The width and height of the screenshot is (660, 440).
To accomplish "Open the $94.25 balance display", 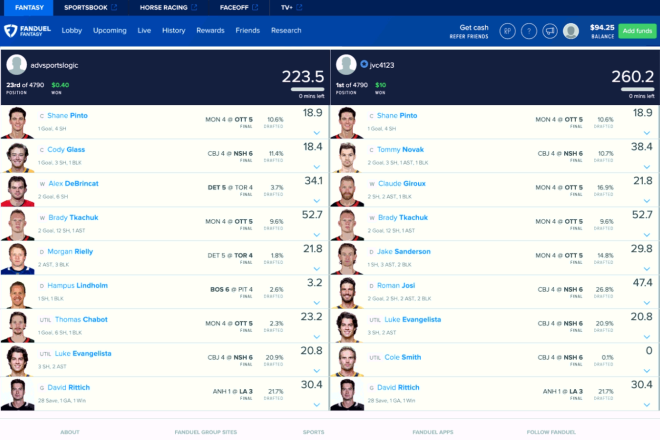I will pyautogui.click(x=602, y=31).
